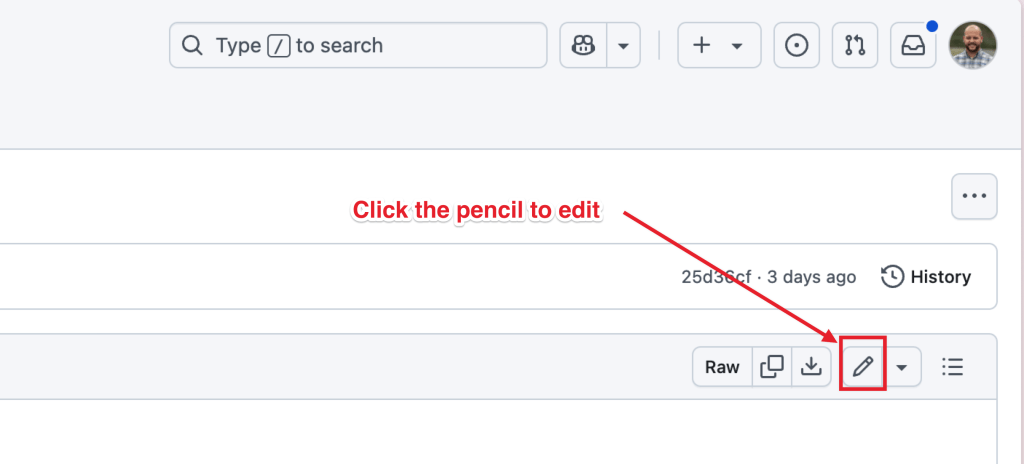Click the user profile avatar
The height and width of the screenshot is (464, 1024).
(x=973, y=46)
